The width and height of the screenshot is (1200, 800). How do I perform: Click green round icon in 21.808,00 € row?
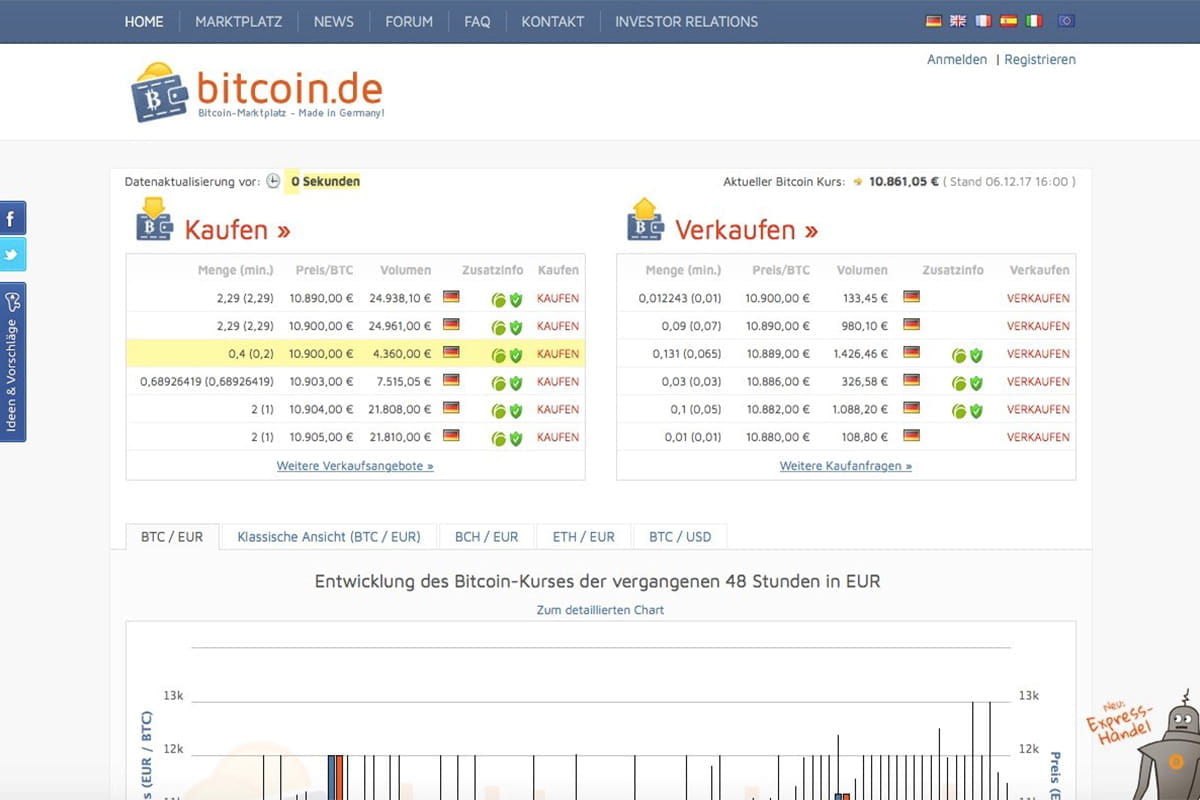[498, 410]
